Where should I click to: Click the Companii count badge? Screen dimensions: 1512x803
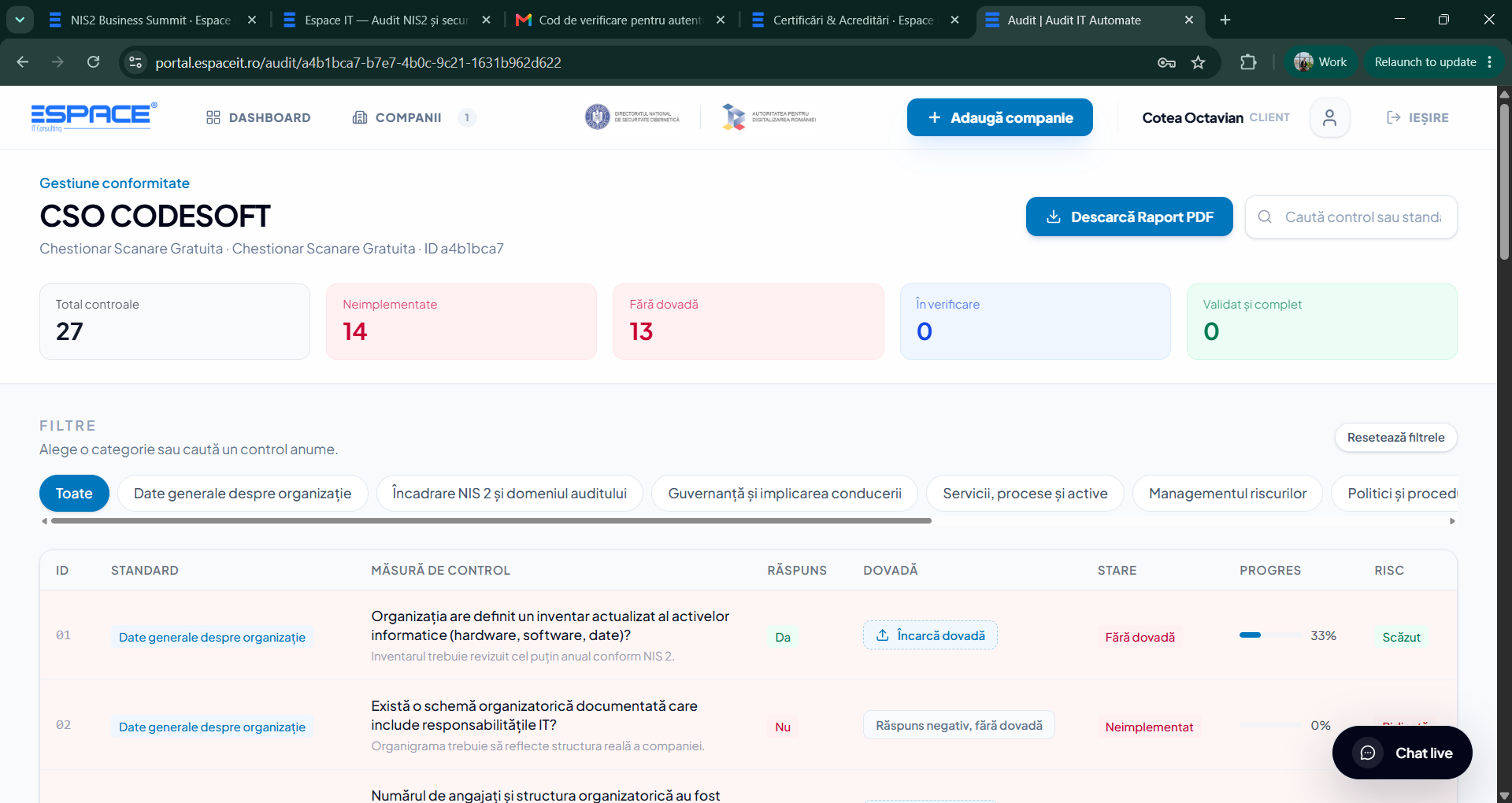tap(467, 117)
